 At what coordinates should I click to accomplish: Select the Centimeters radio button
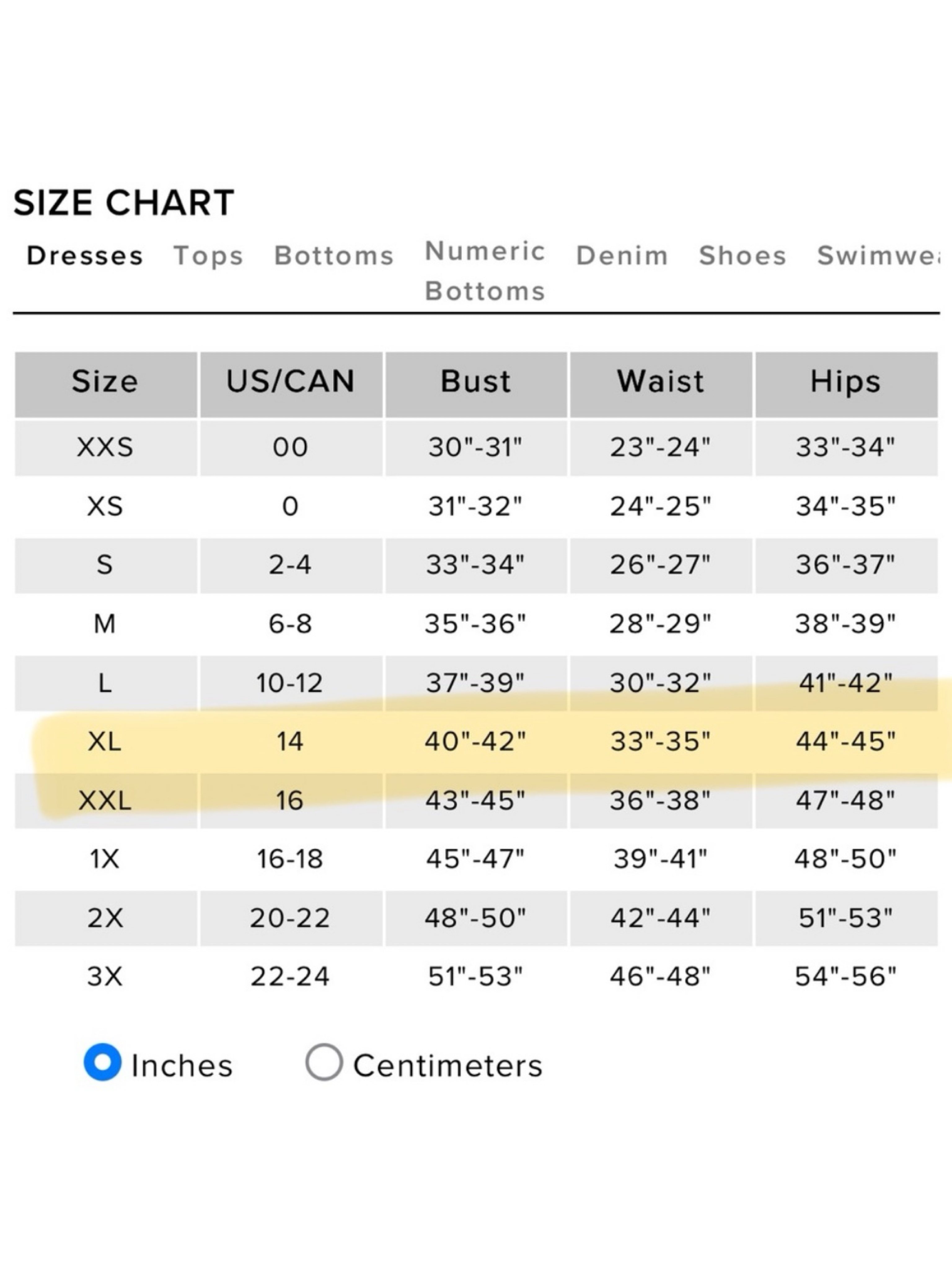[324, 1062]
